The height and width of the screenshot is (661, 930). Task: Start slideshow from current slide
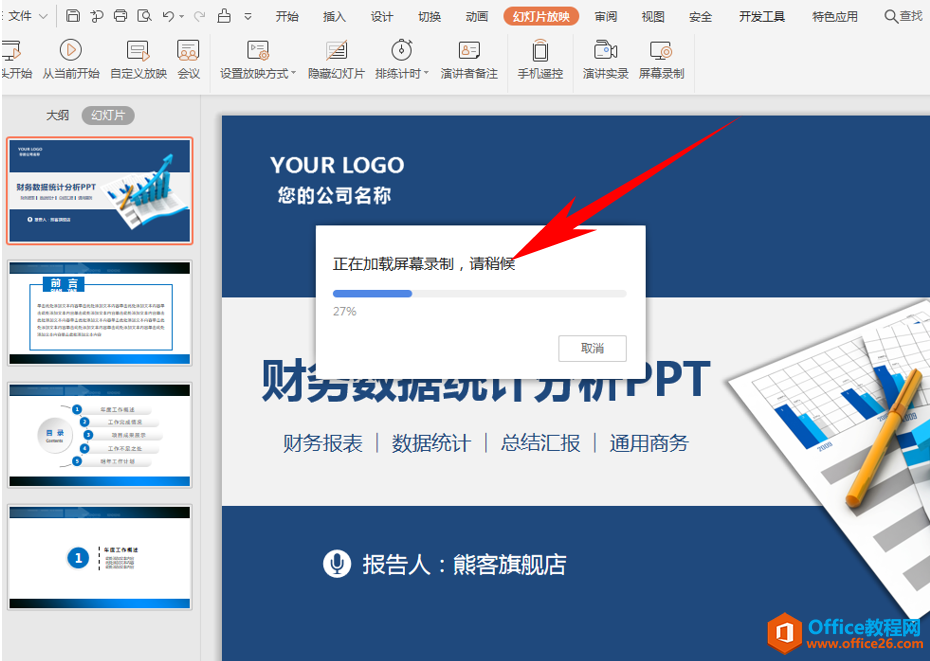click(x=70, y=59)
